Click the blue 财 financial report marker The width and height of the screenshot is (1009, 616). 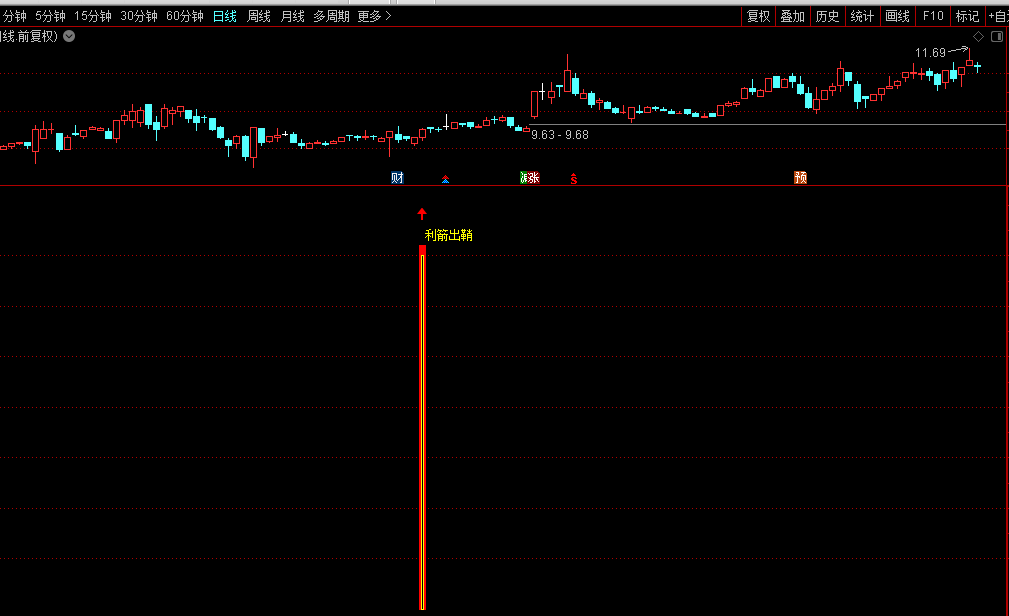tap(397, 178)
